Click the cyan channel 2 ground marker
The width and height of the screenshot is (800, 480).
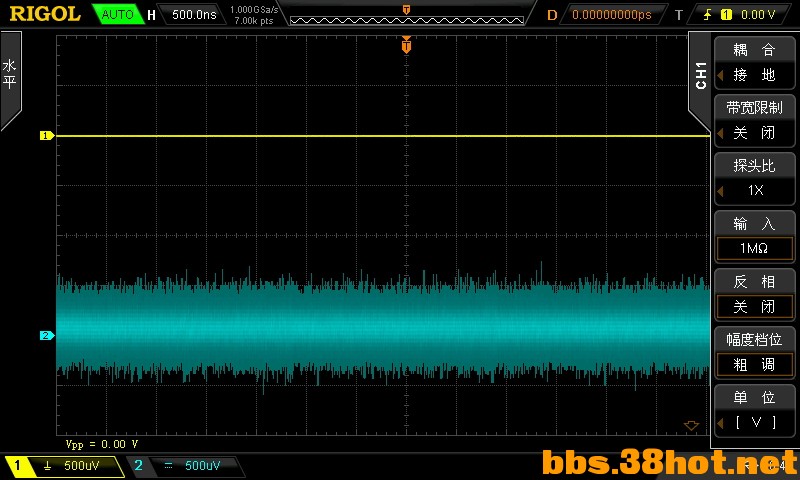pos(46,335)
